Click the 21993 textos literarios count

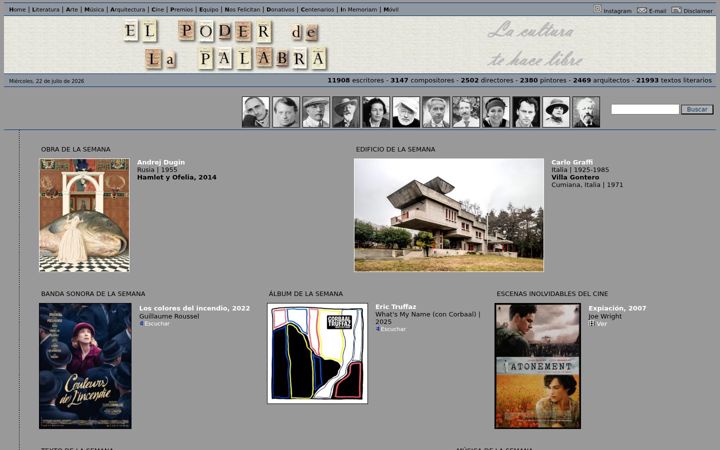674,80
